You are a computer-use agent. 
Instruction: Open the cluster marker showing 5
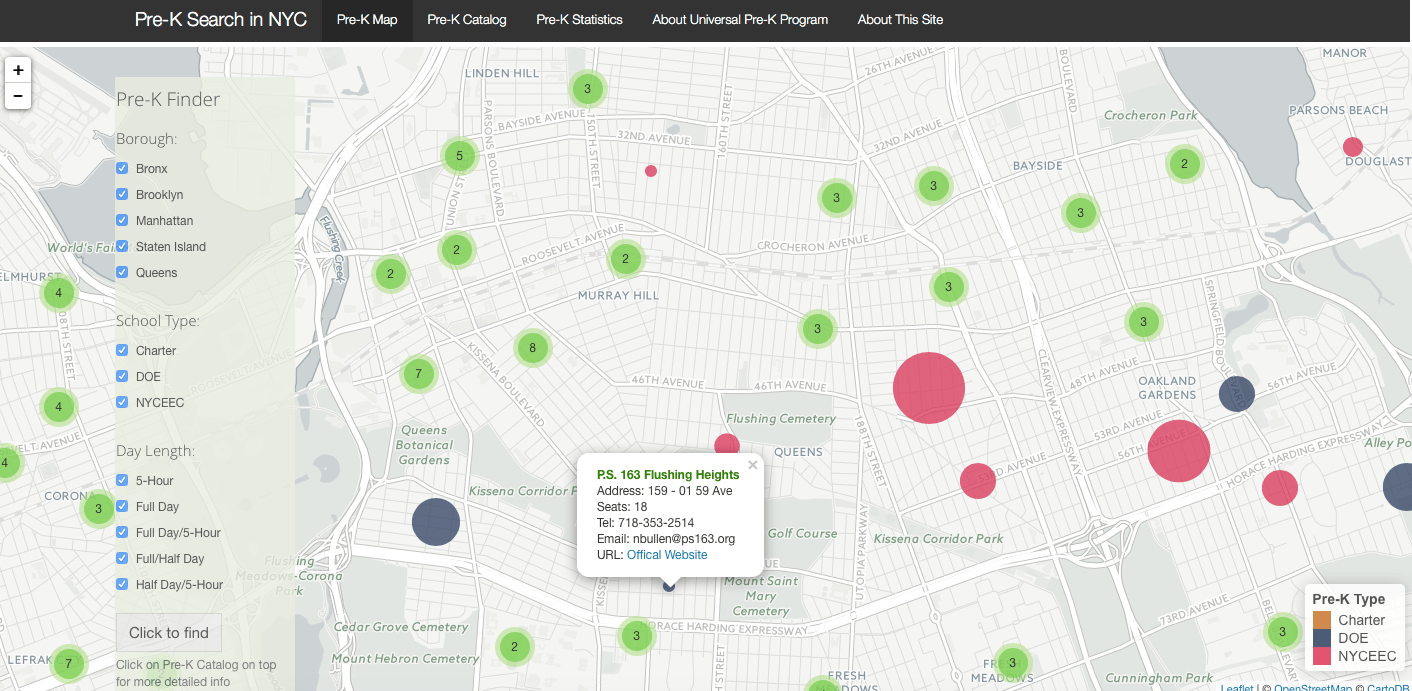pyautogui.click(x=460, y=155)
